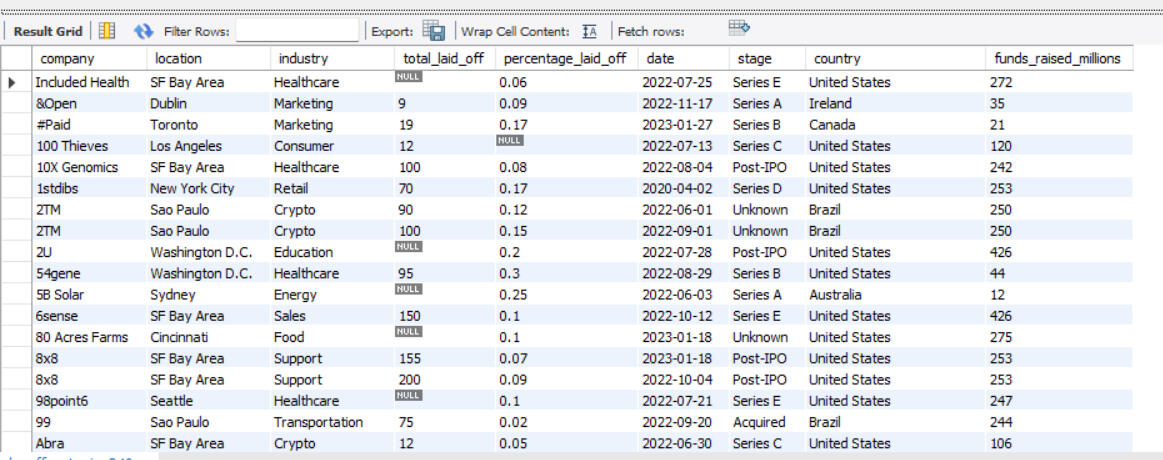Image resolution: width=1163 pixels, height=460 pixels.
Task: Focus the Filter Rows search box
Action: click(x=297, y=32)
